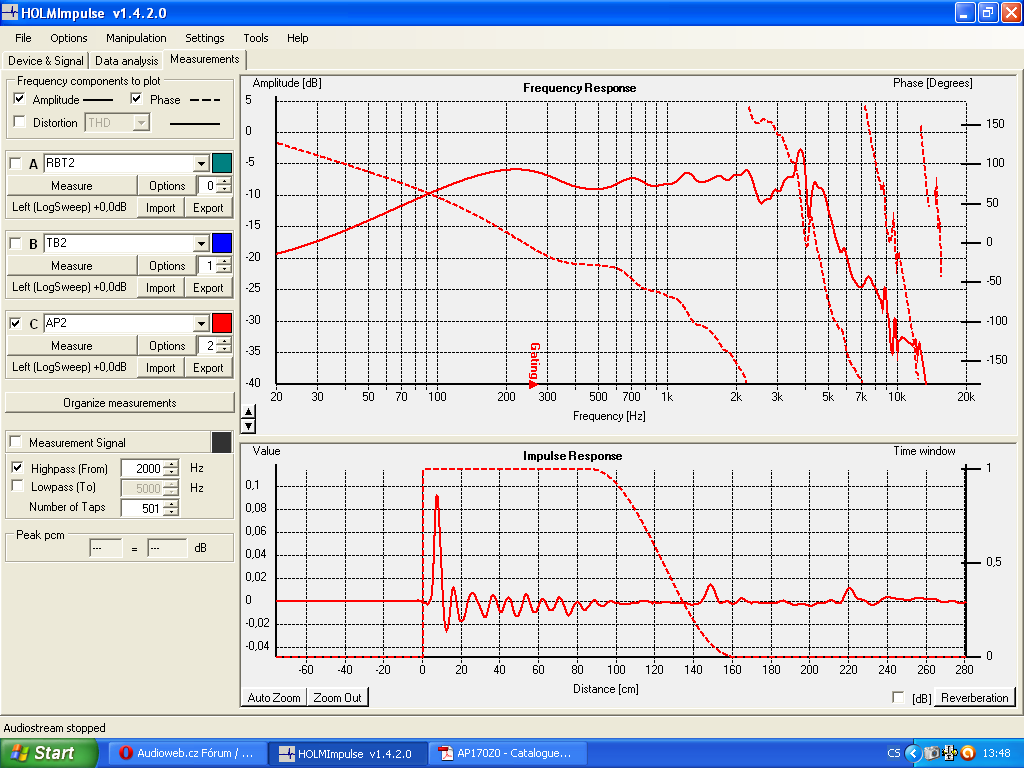Toggle the Phase checkbox
The height and width of the screenshot is (768, 1024).
coord(136,99)
